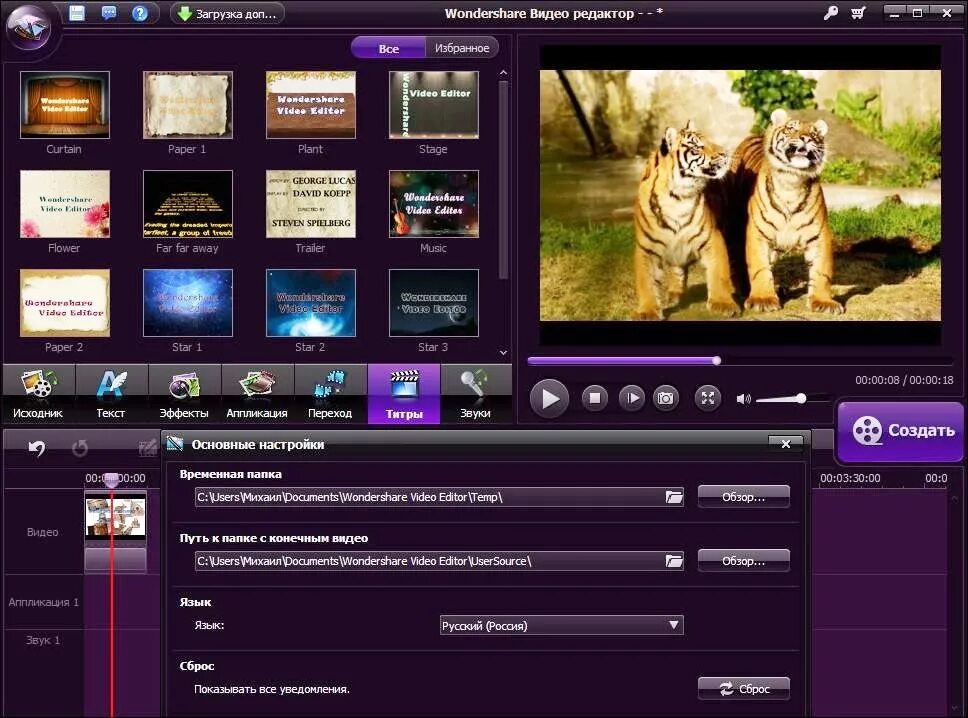Screen dimensions: 968x718
Task: Click the snapshot camera icon under the preview
Action: click(x=666, y=398)
